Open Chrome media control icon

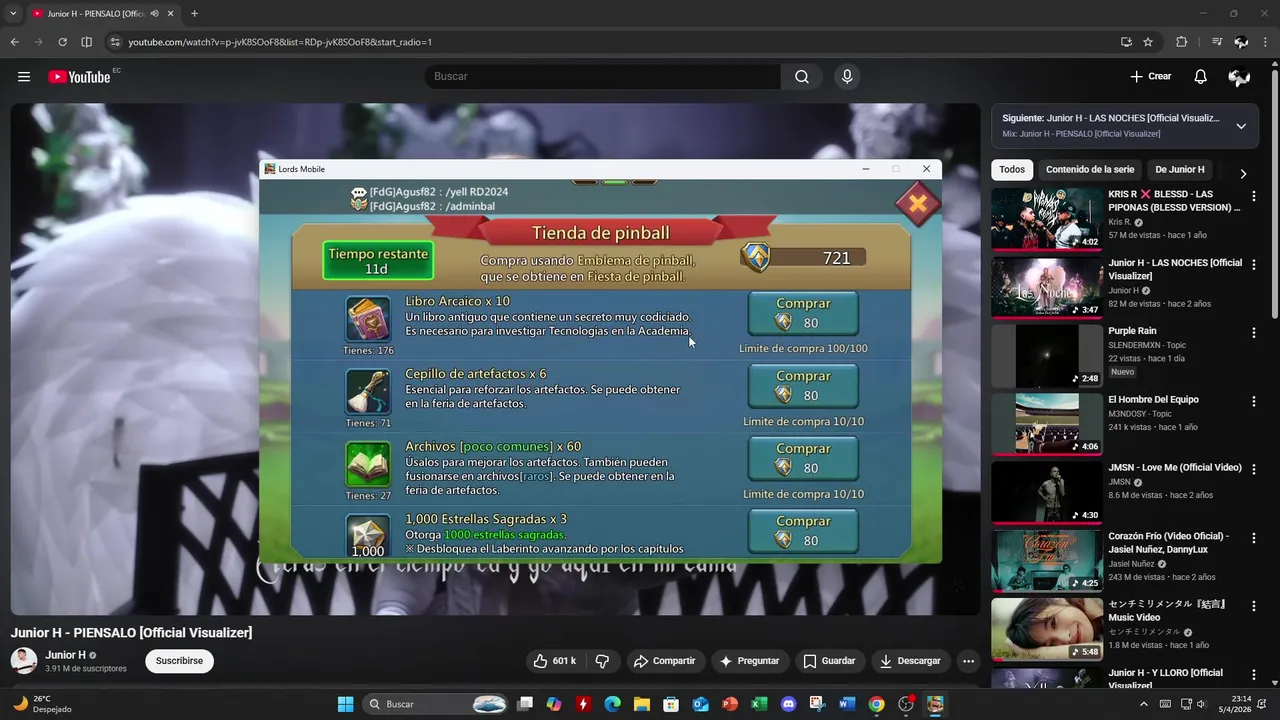pos(1217,42)
